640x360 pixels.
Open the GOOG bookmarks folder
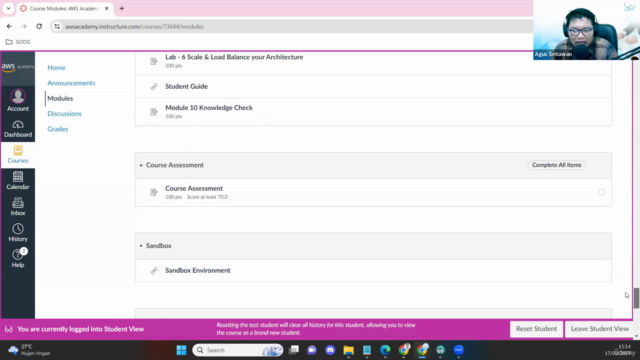point(18,42)
